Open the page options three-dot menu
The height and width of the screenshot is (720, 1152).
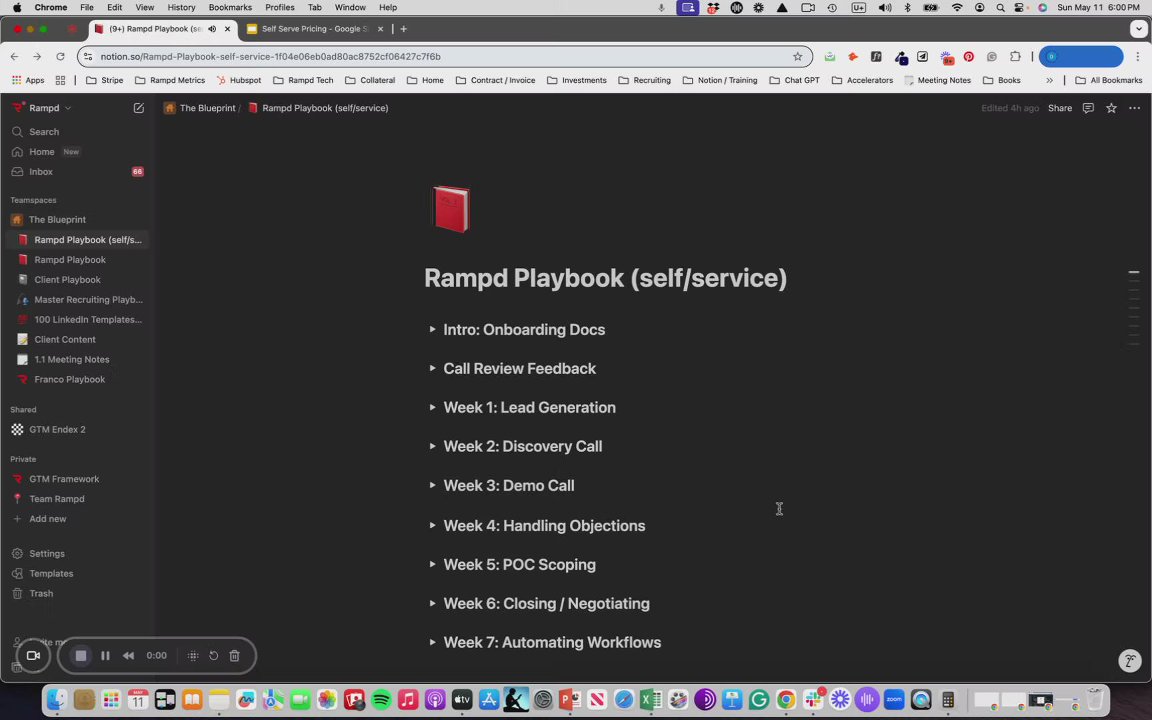(x=1134, y=108)
